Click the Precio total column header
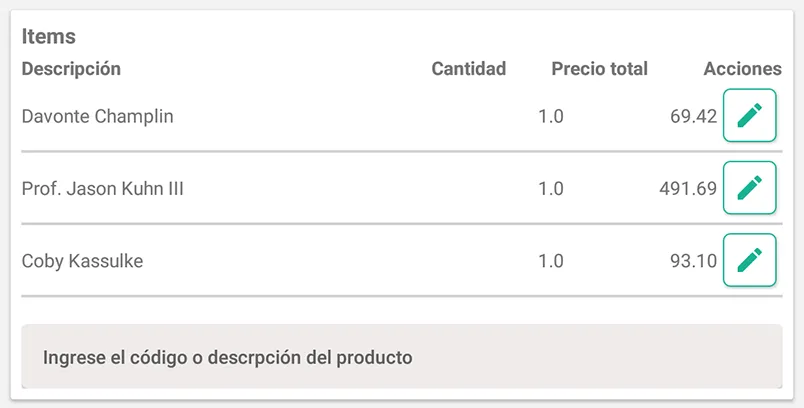Screen dimensions: 804x408 [x=599, y=69]
